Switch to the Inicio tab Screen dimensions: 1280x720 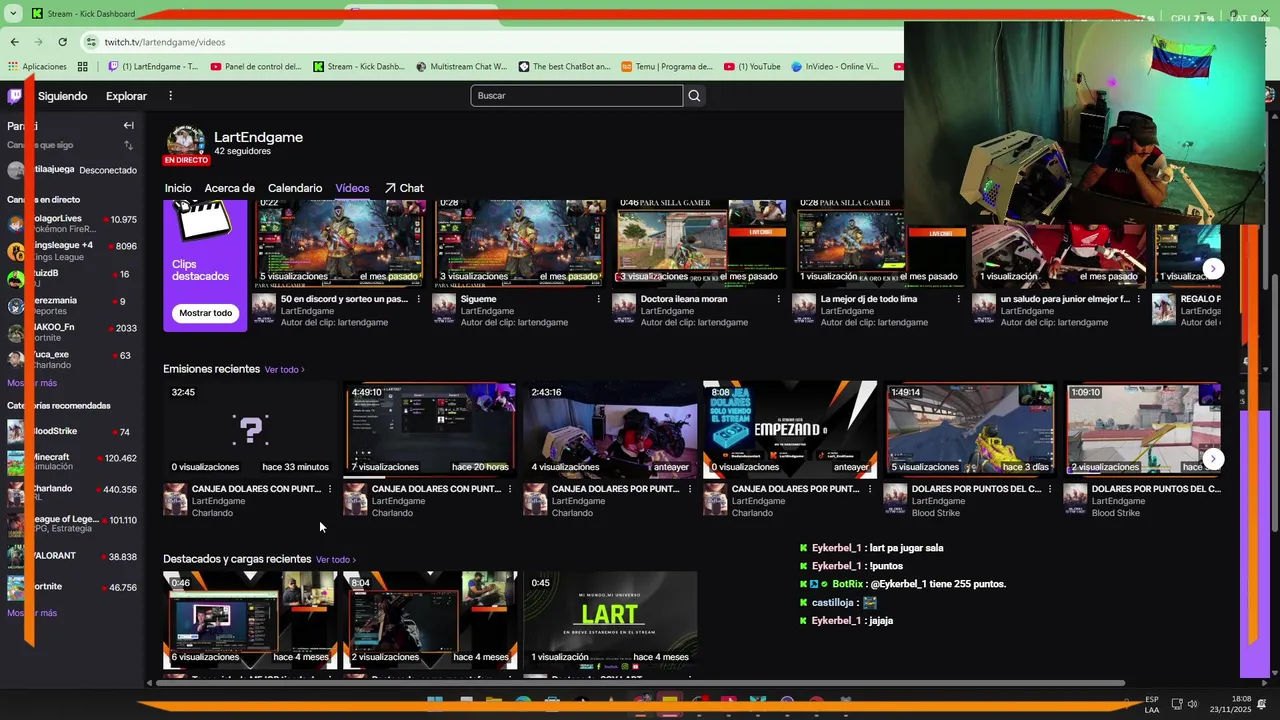pos(178,188)
